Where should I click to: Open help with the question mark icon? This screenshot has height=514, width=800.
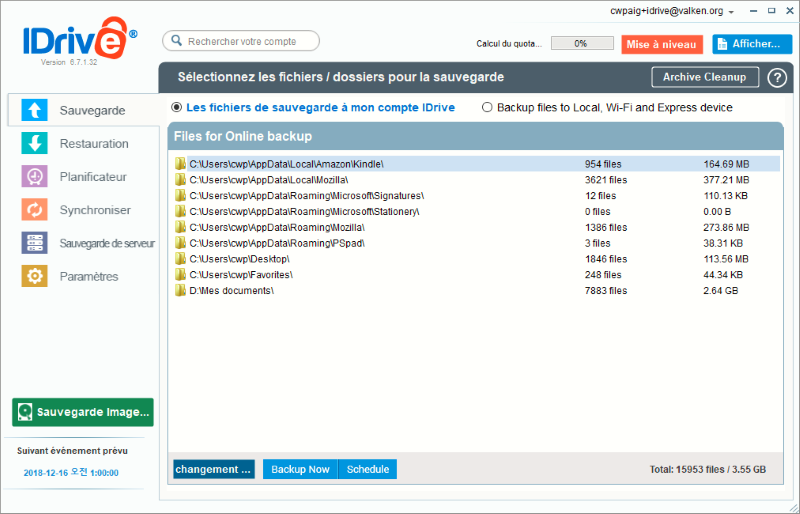777,78
